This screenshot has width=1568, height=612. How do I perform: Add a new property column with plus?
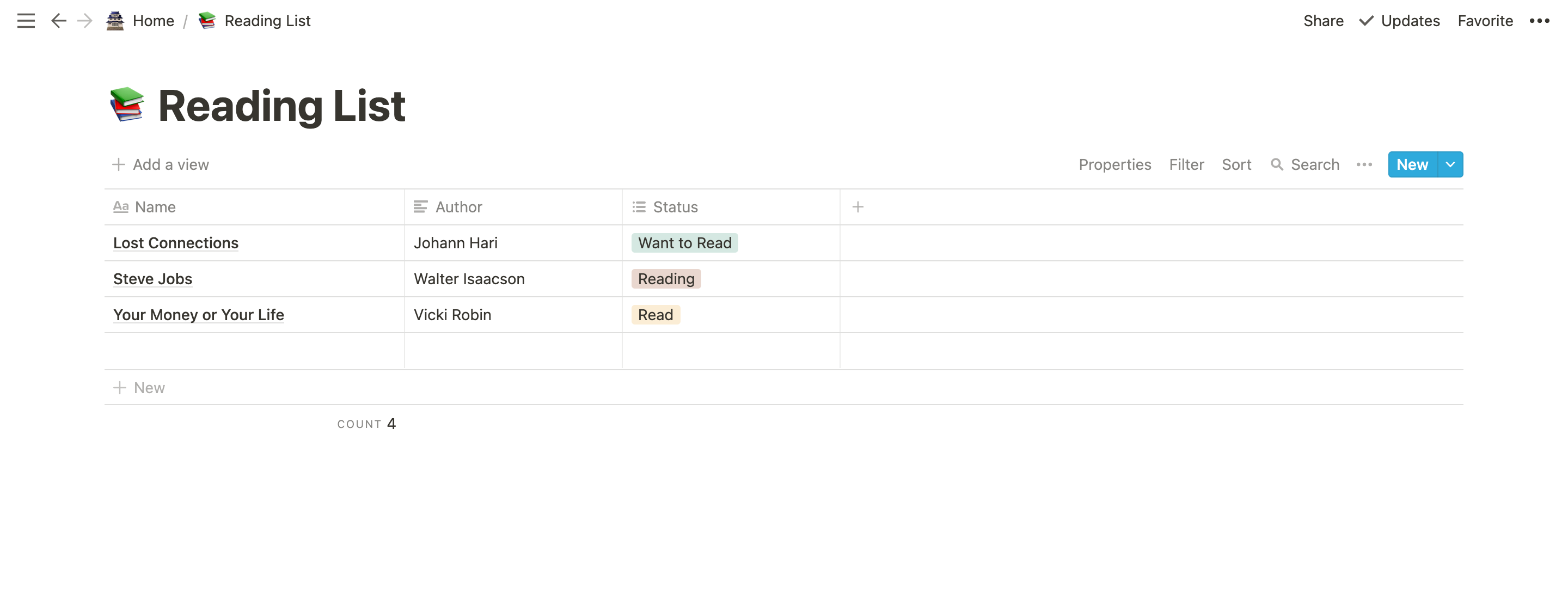pyautogui.click(x=857, y=207)
